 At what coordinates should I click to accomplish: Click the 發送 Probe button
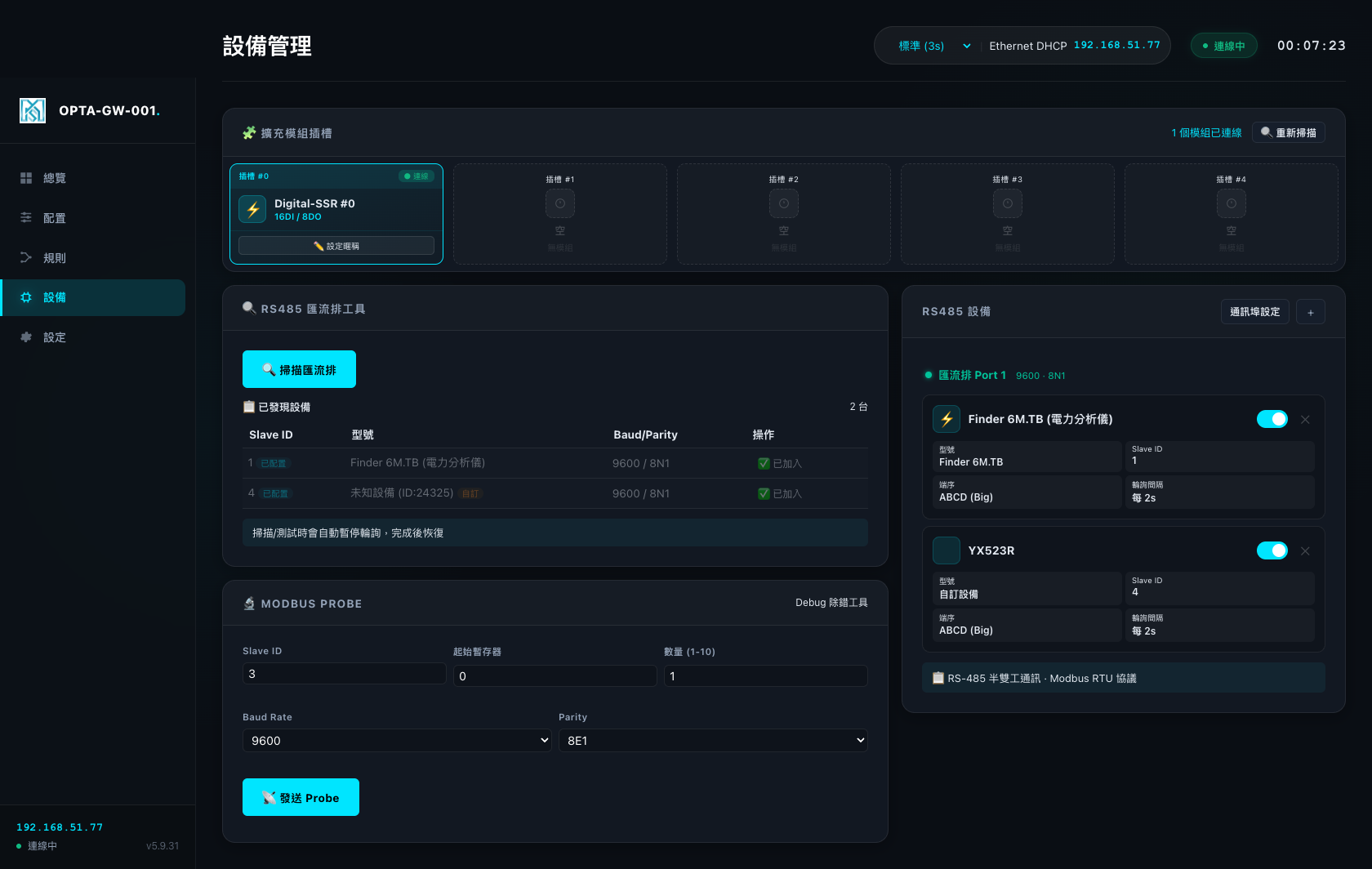(x=301, y=797)
